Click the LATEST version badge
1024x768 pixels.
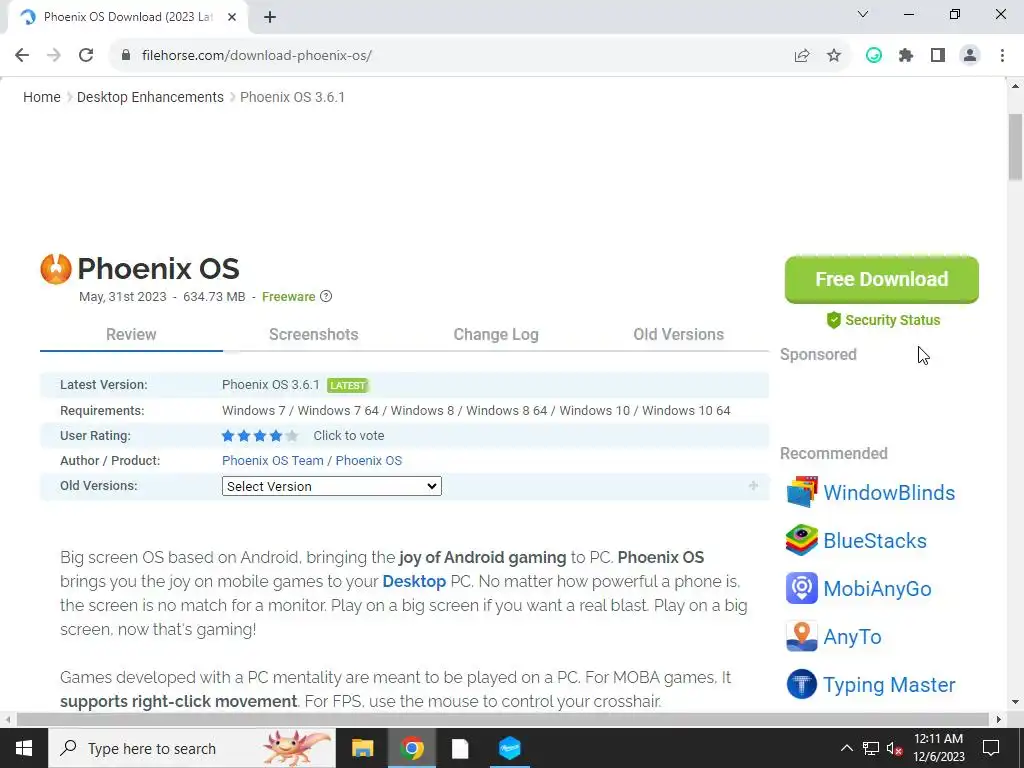(347, 385)
